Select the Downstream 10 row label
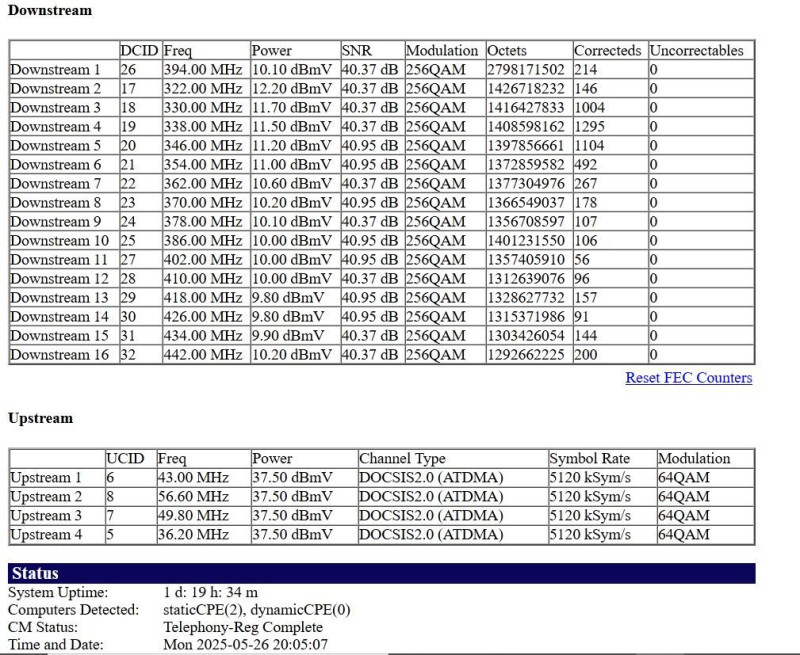Viewport: 800px width, 655px height. click(59, 240)
